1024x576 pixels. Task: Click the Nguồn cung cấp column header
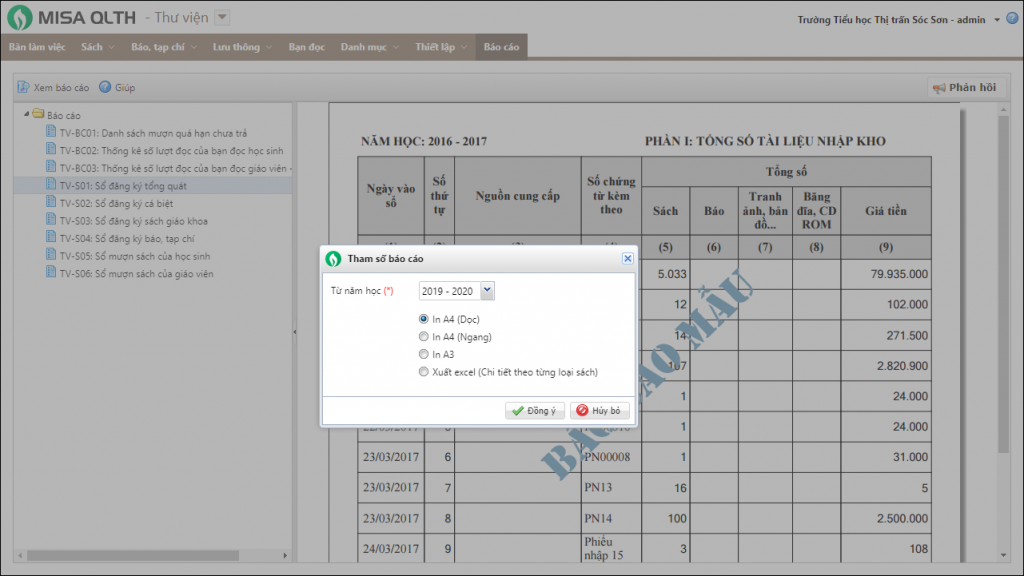click(x=517, y=196)
